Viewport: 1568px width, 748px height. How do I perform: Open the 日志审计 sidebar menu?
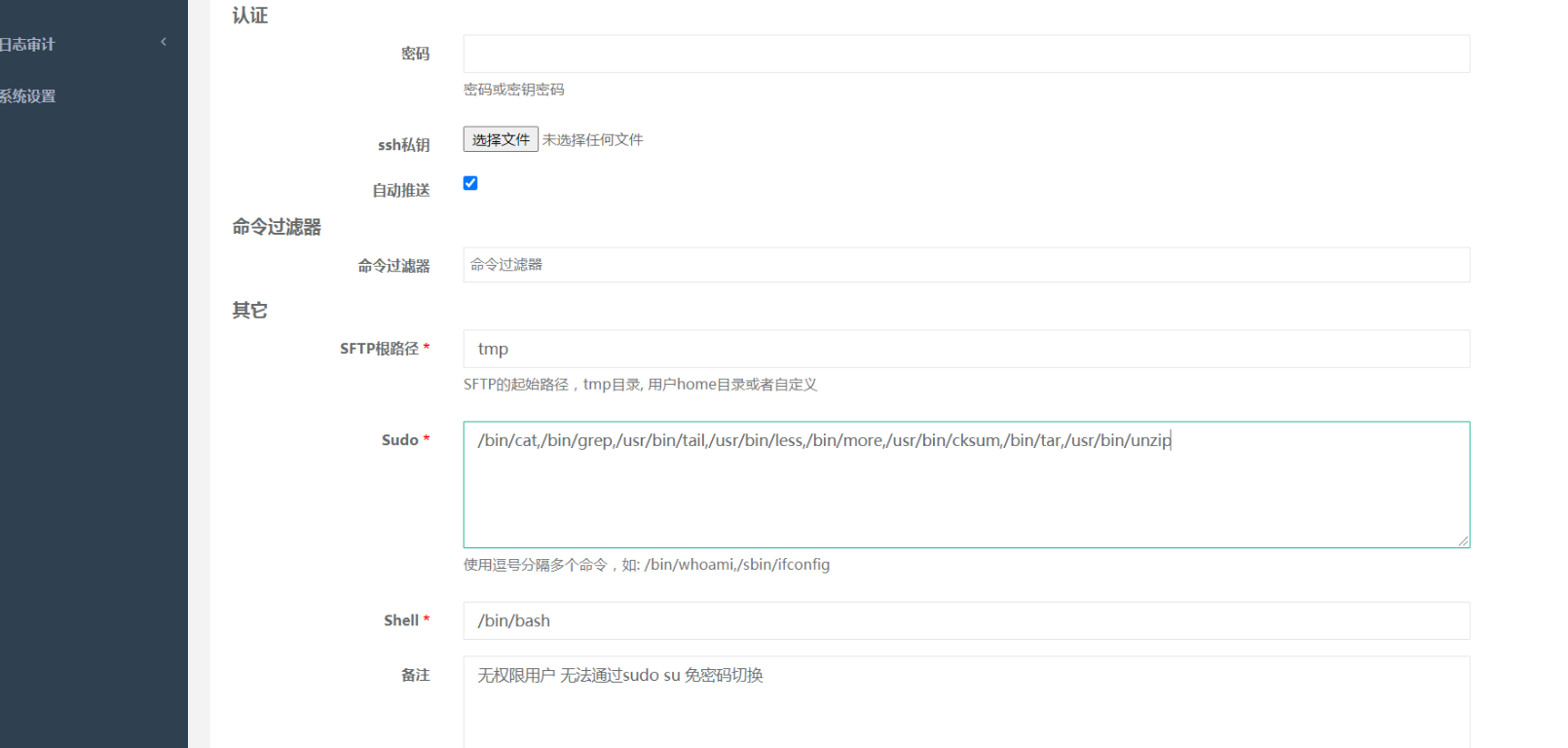27,45
